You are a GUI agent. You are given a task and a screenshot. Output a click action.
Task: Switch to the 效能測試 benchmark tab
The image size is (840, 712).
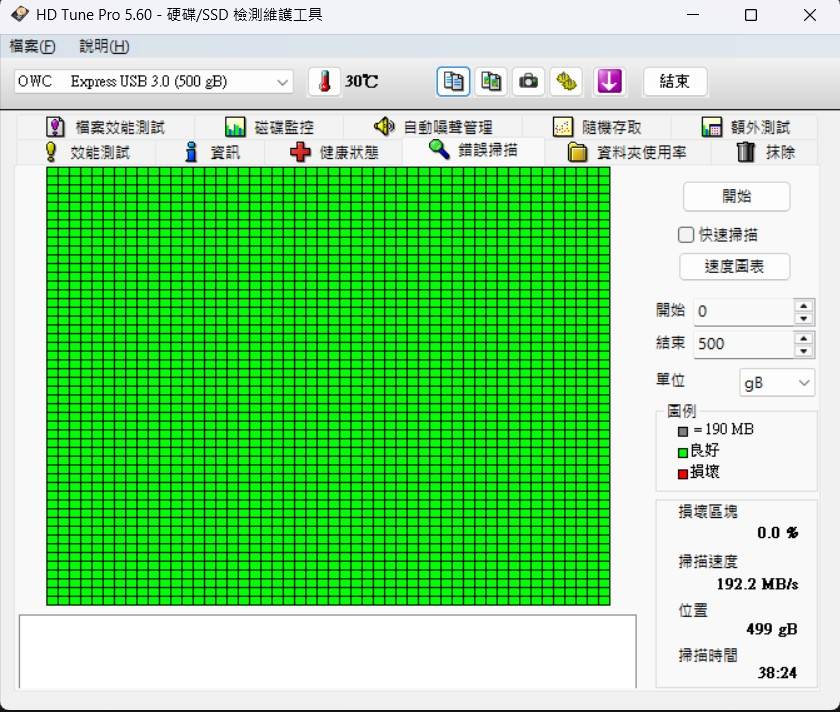tap(87, 152)
